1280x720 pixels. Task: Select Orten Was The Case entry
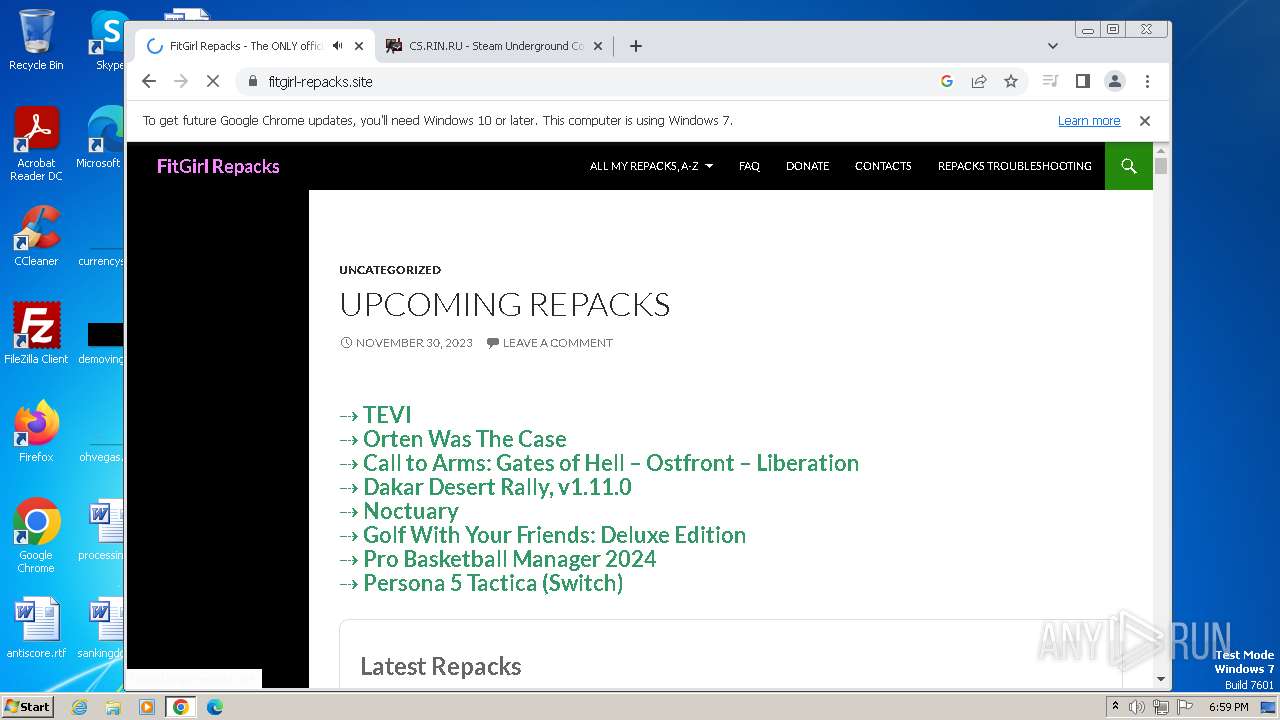464,439
